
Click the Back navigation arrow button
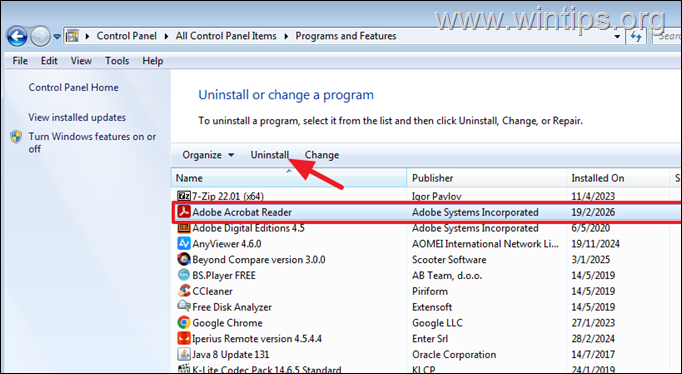coord(17,37)
